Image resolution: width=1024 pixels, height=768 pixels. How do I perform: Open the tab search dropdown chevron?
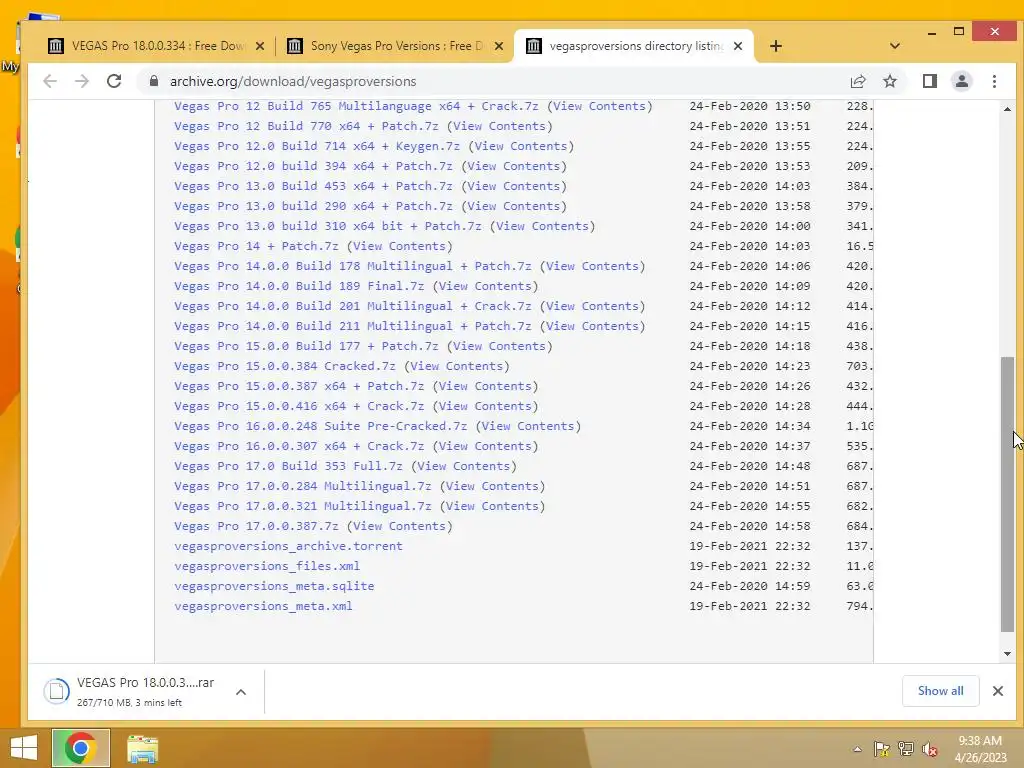pos(895,46)
